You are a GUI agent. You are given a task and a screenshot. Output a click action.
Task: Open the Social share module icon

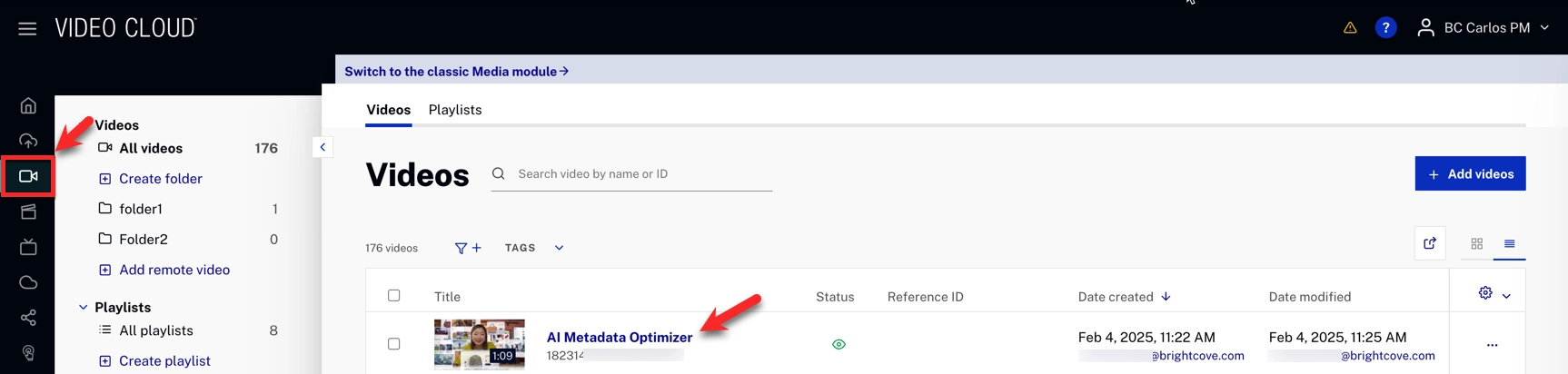[28, 318]
